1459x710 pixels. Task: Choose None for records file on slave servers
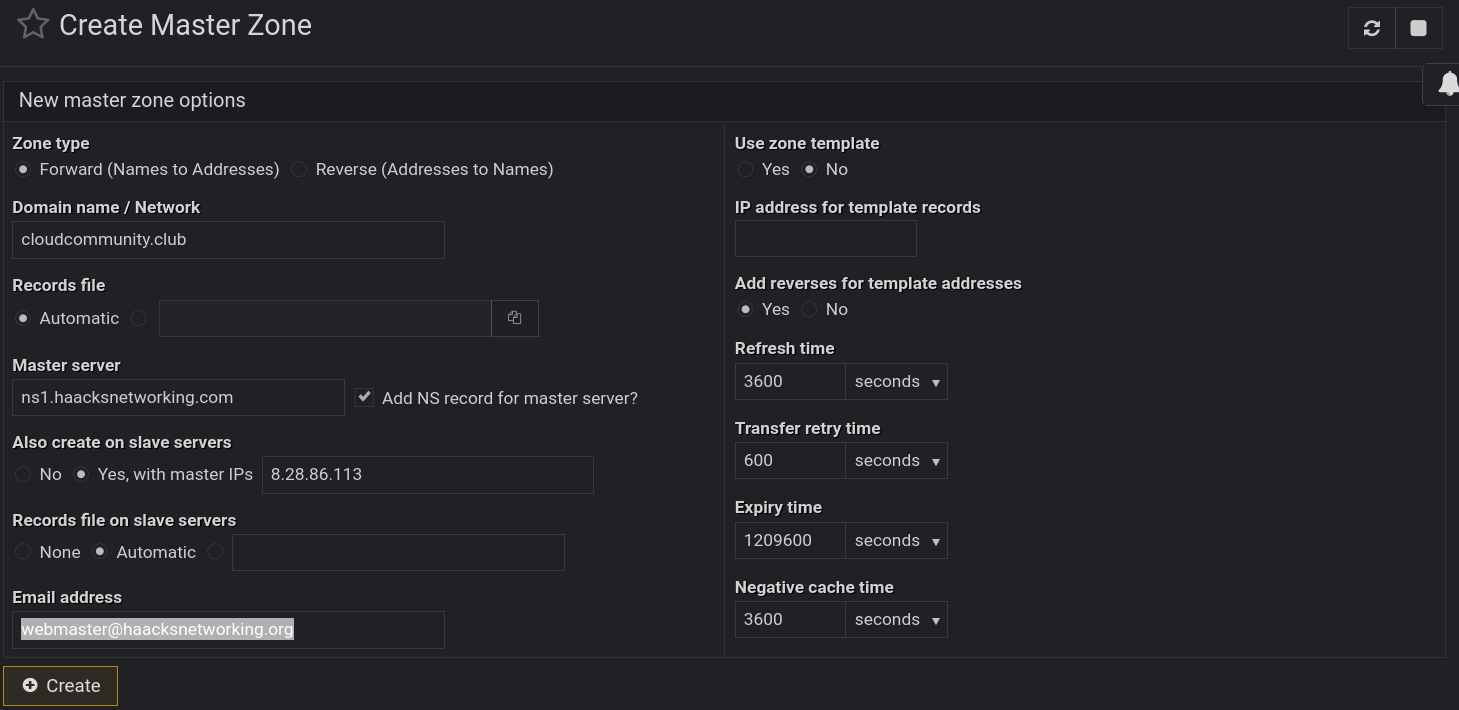(23, 552)
